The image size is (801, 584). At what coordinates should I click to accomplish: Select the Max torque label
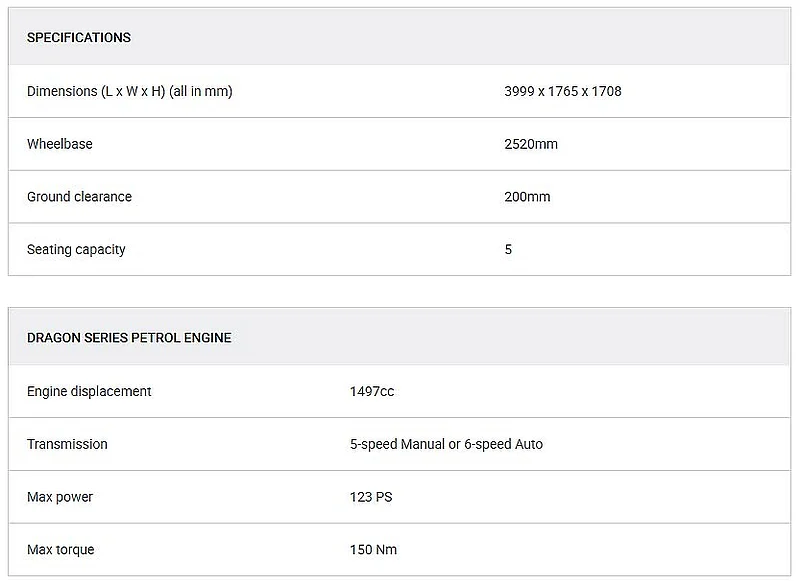(x=61, y=549)
